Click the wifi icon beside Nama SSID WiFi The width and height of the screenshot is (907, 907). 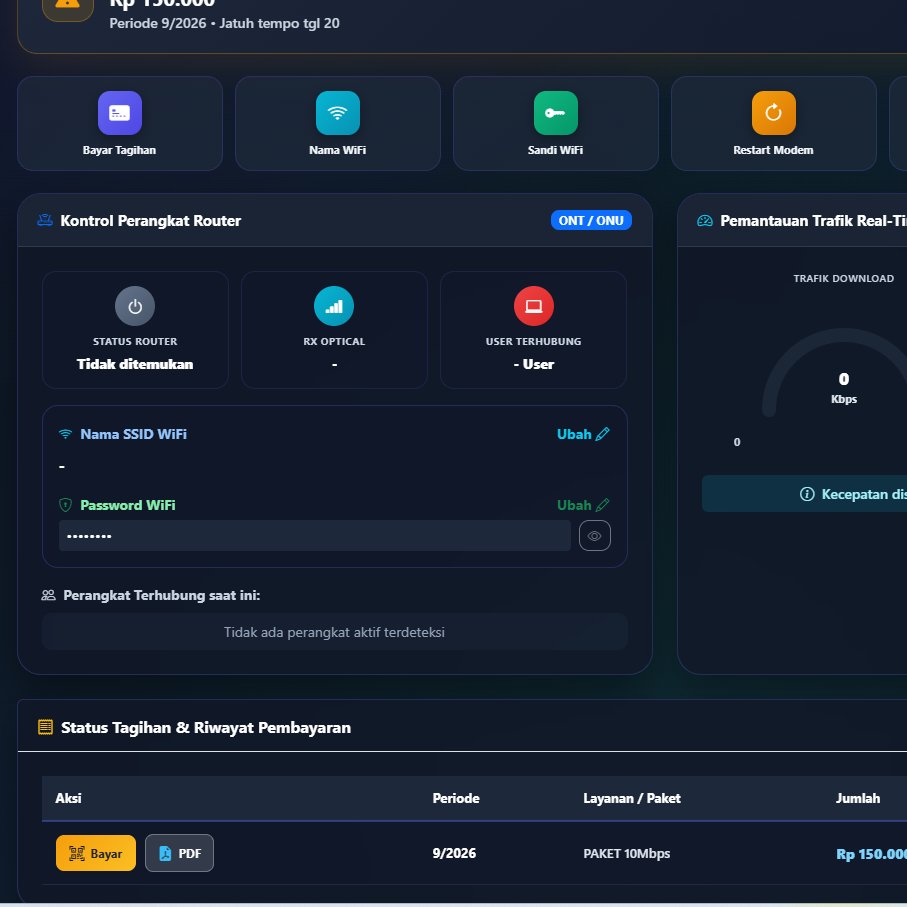(x=65, y=434)
